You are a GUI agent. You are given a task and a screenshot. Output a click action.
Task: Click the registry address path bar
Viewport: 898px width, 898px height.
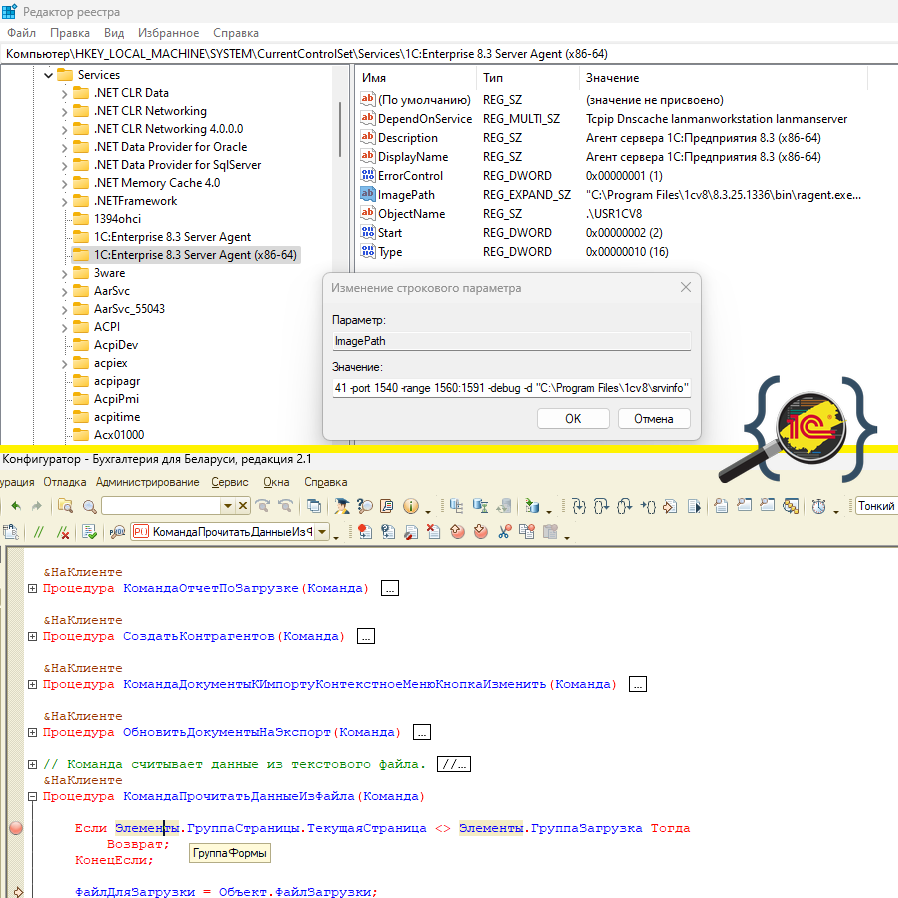tap(449, 54)
